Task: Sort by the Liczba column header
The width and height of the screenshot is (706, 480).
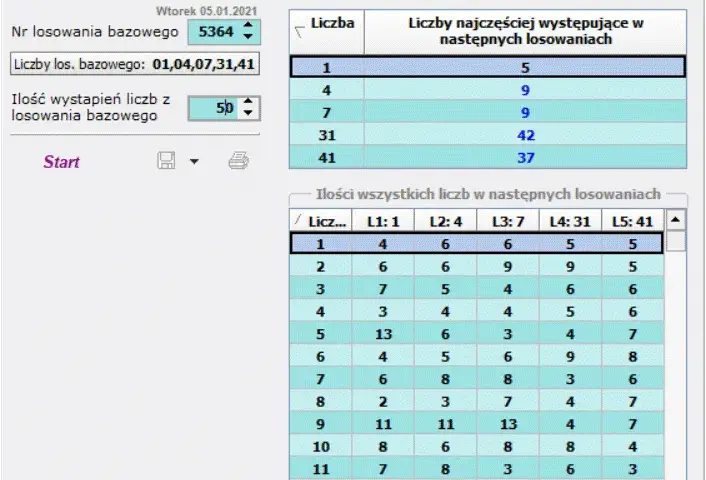Action: (x=327, y=32)
